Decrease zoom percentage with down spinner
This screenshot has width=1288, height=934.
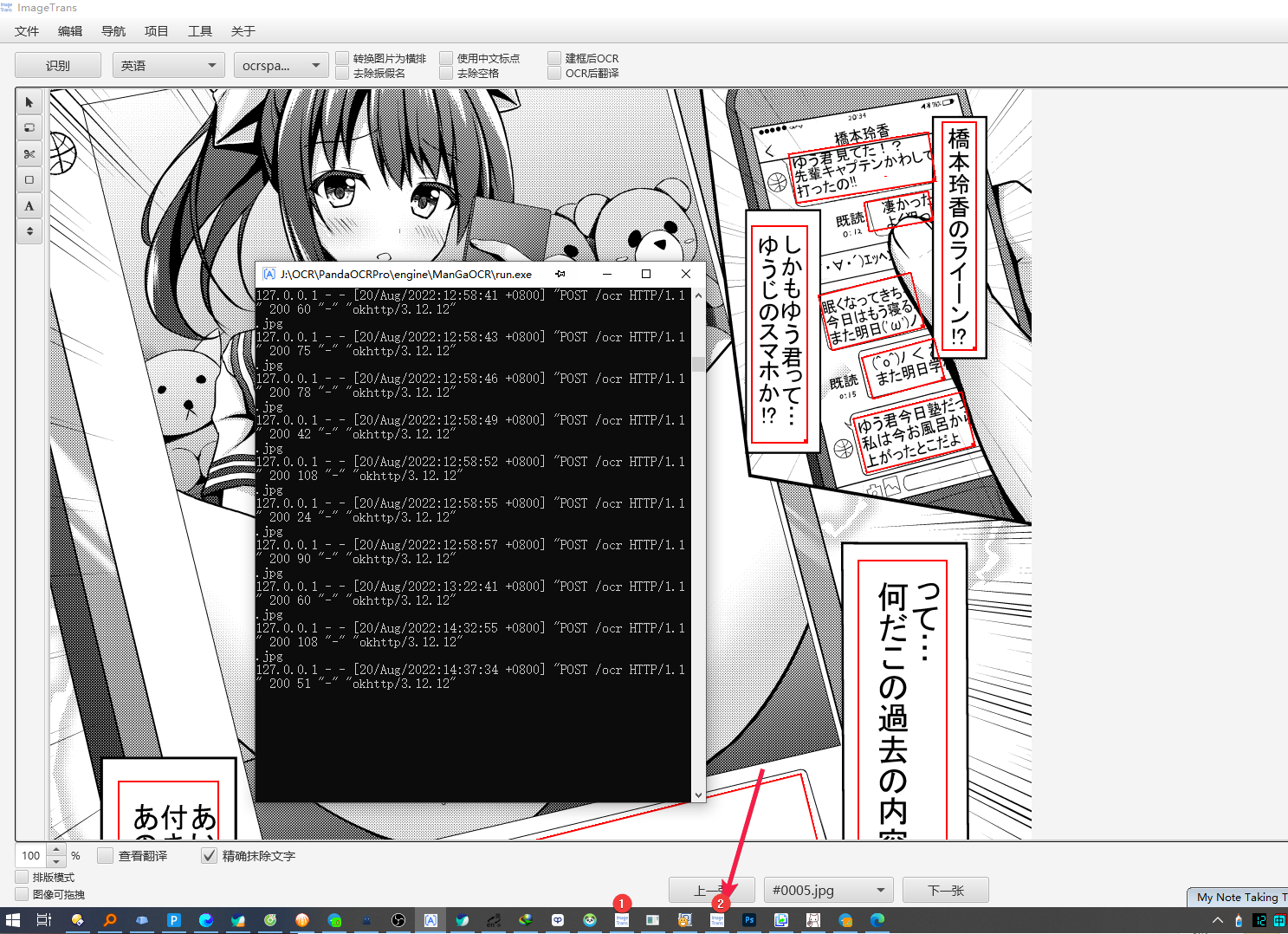[56, 861]
